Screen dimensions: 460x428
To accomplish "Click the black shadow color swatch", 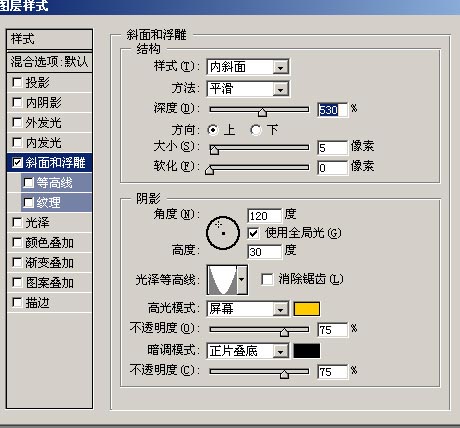I will tap(307, 351).
